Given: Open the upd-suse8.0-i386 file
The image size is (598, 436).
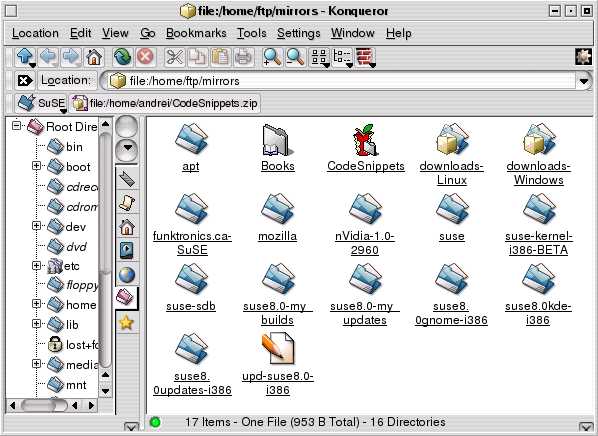Looking at the screenshot, I should click(278, 364).
